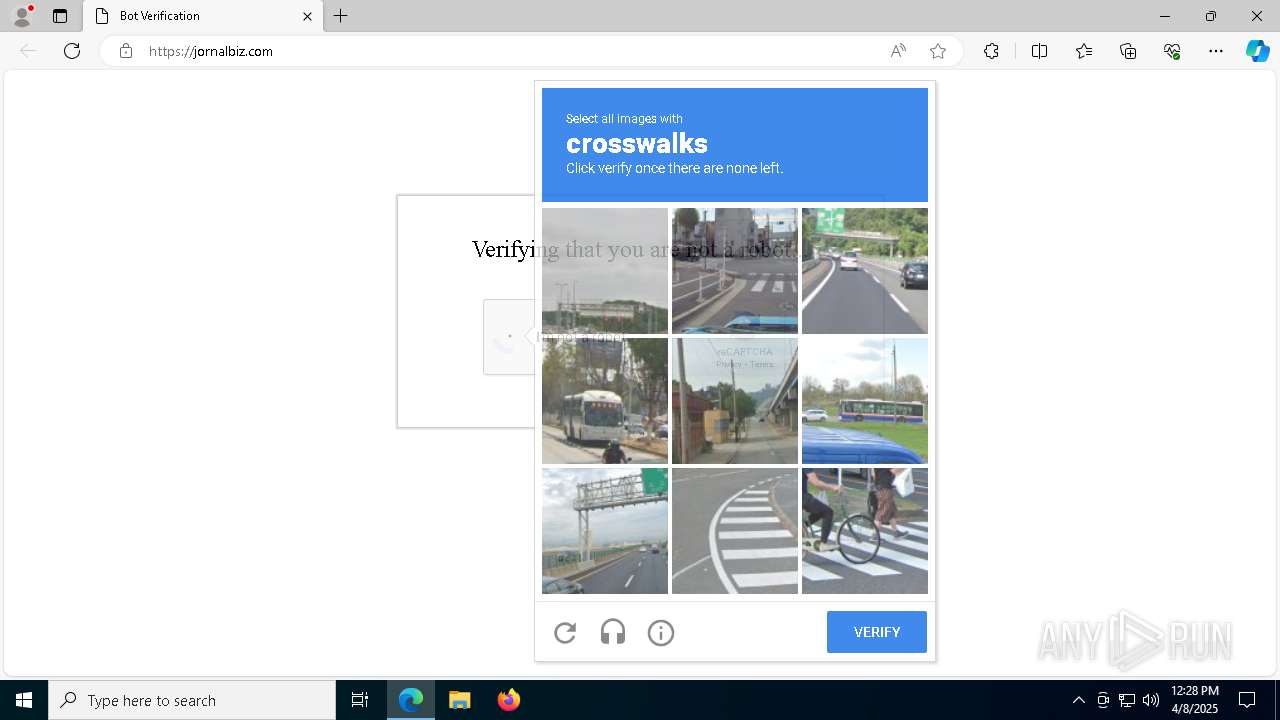Click the taskbar search box

coord(192,700)
